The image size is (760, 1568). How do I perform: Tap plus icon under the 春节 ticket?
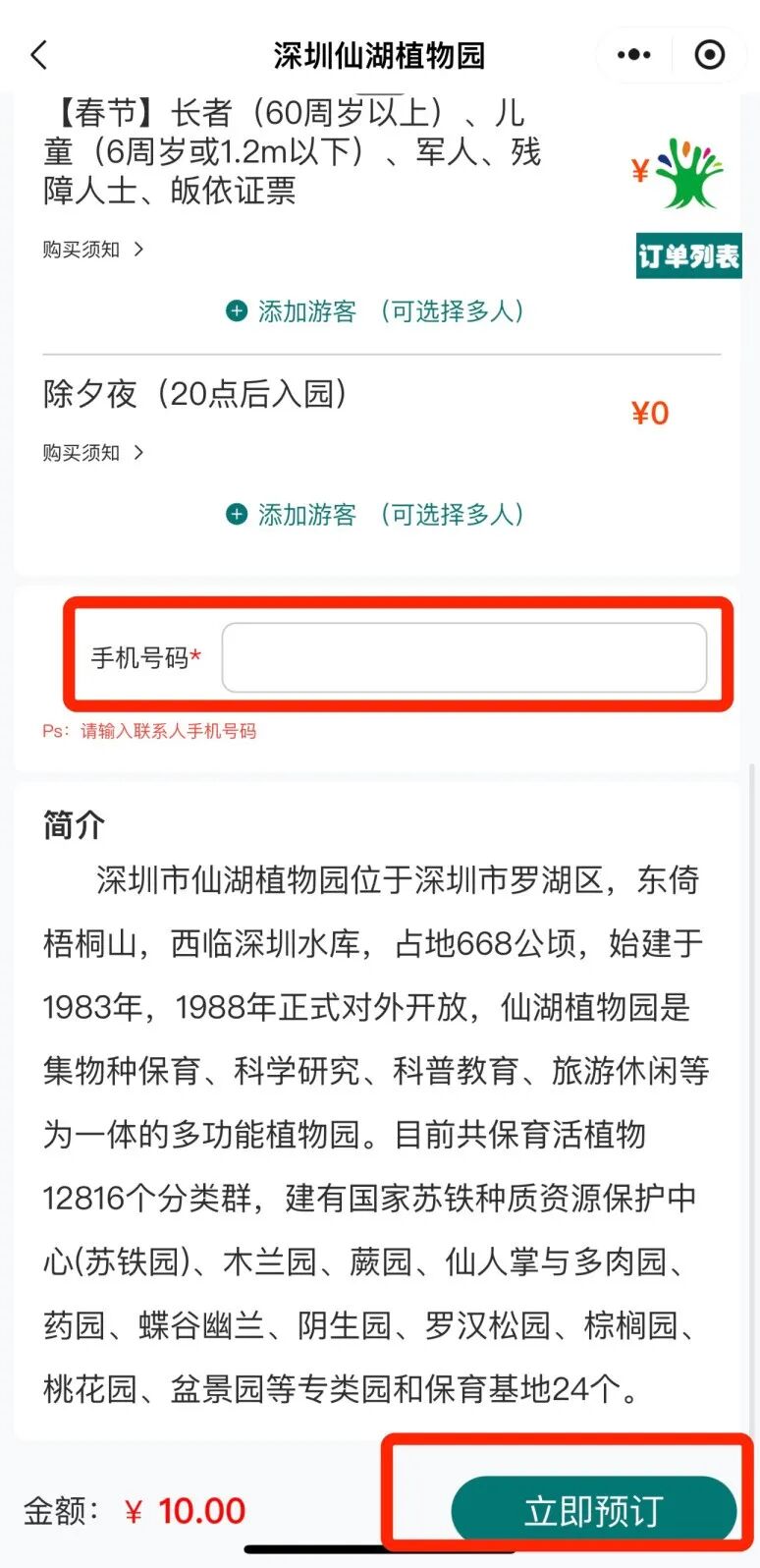(237, 311)
